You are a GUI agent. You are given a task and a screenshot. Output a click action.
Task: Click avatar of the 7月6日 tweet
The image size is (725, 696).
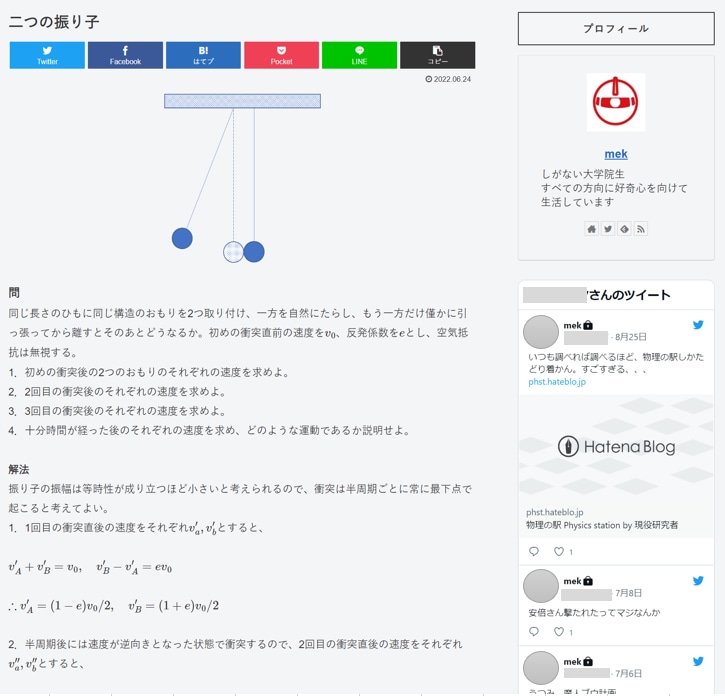click(x=541, y=668)
